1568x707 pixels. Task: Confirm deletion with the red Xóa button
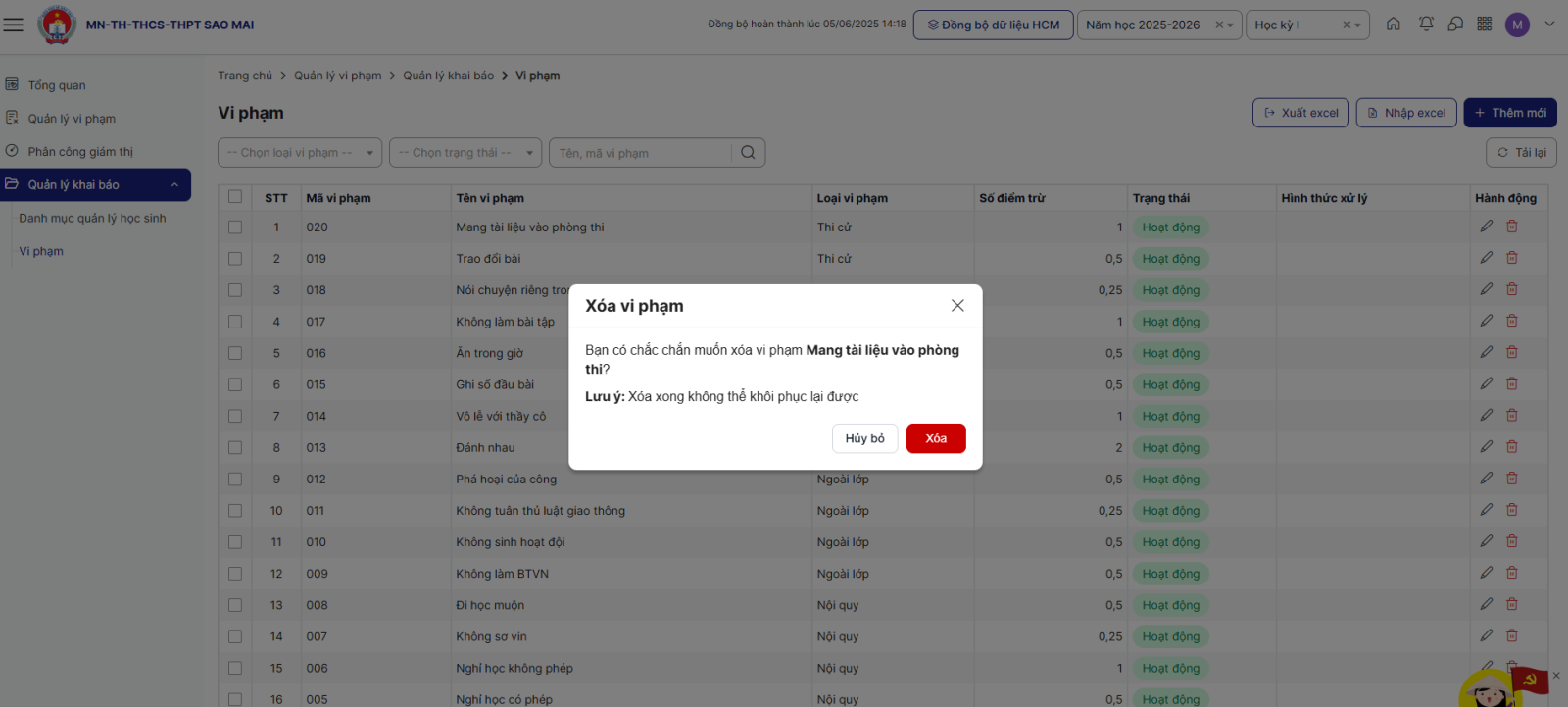935,438
